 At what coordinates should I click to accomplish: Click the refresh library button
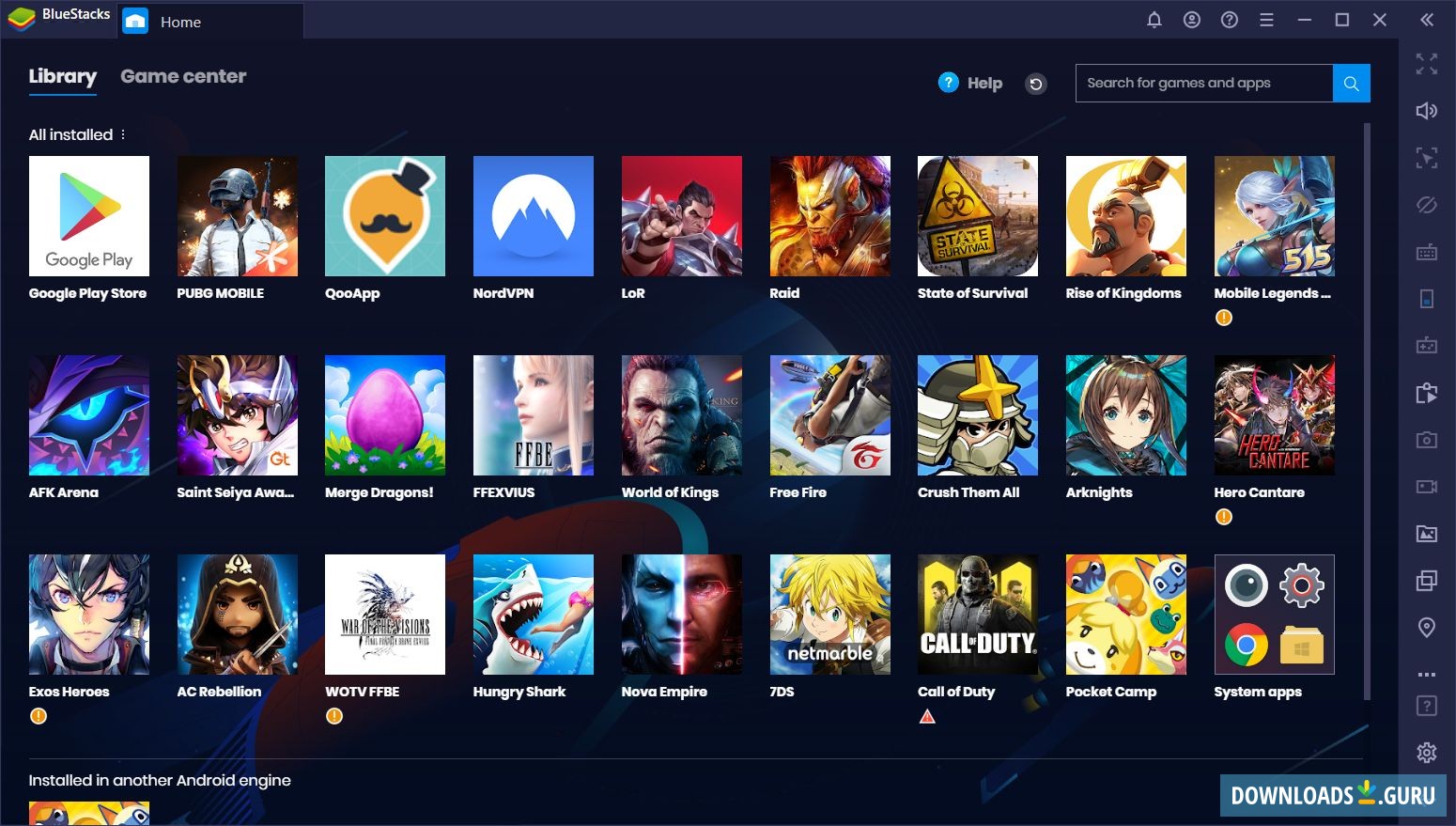point(1036,84)
